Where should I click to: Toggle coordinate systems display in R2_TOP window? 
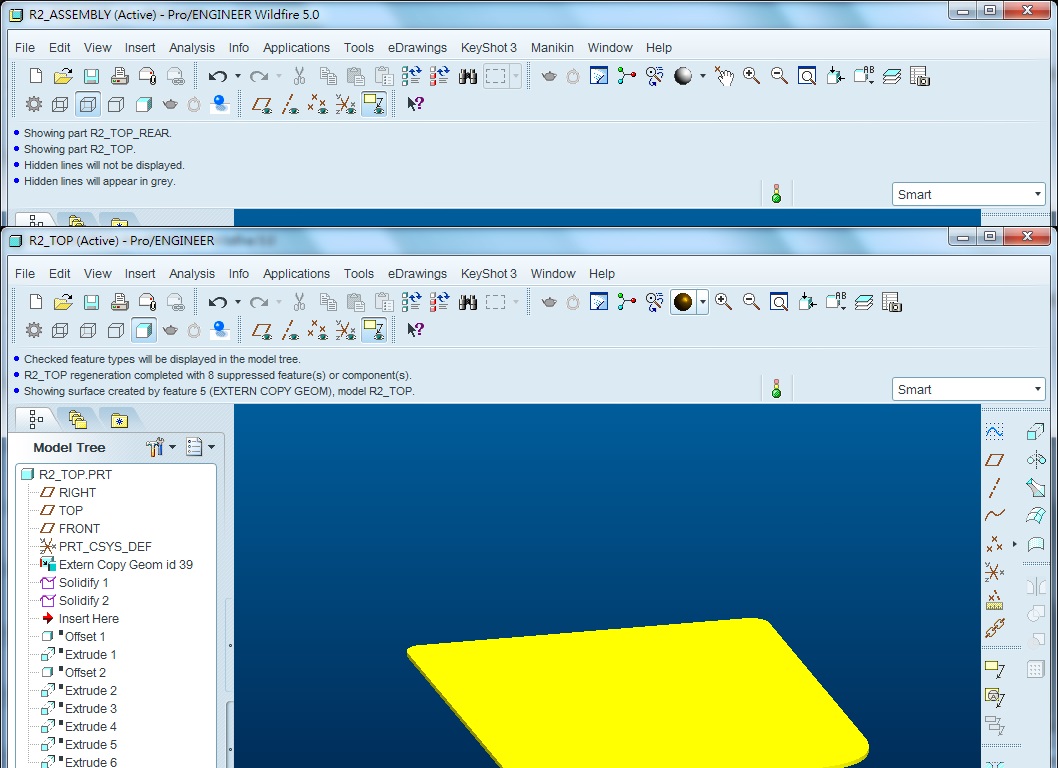pyautogui.click(x=345, y=330)
